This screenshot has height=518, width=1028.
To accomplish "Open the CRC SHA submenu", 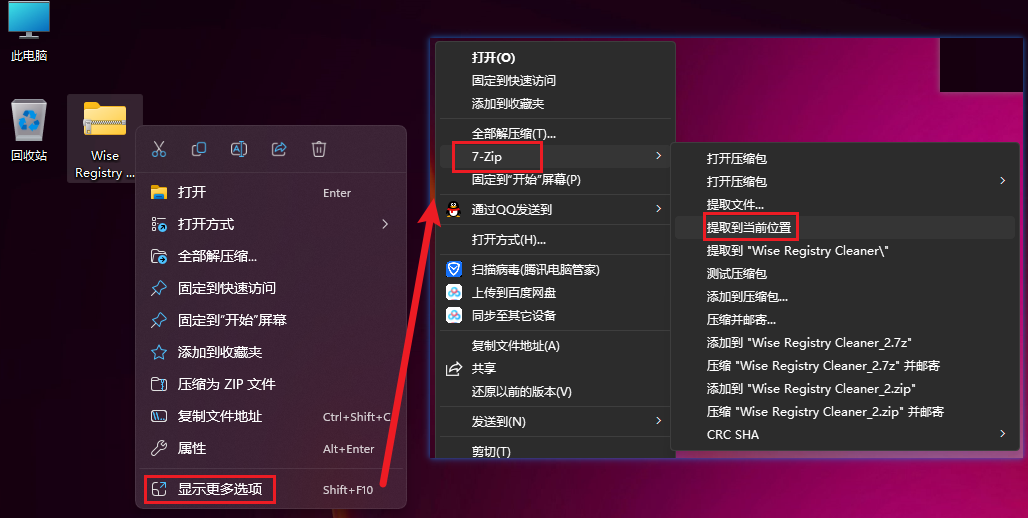I will [844, 434].
